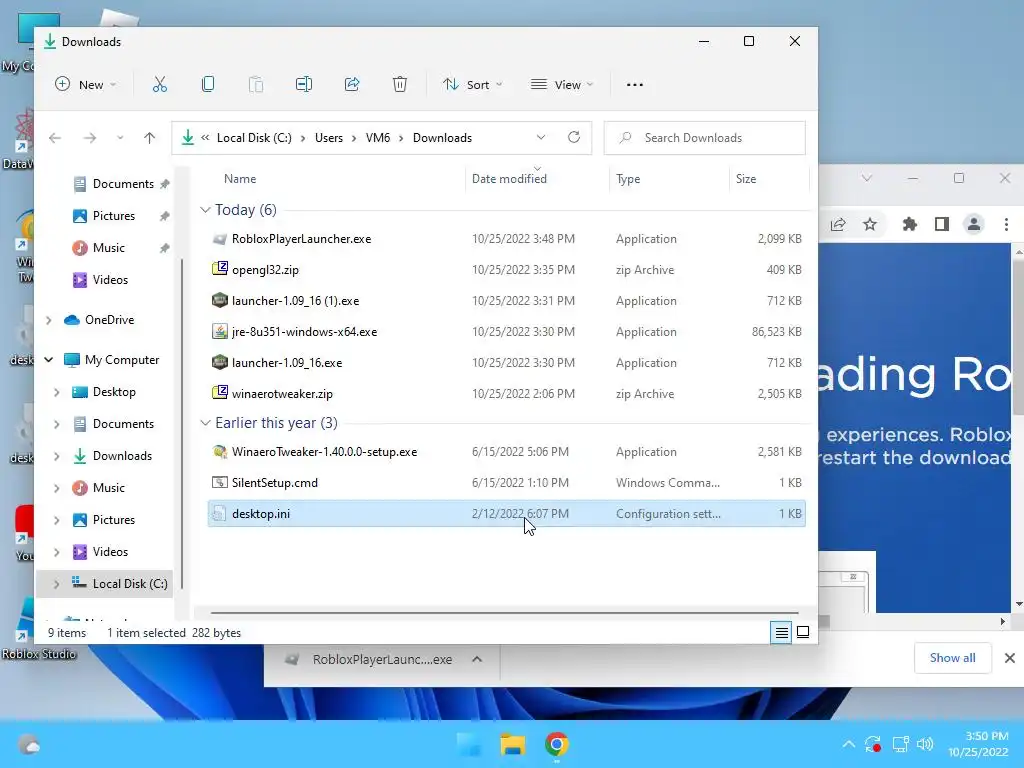Open address bar history dropdown

coord(541,137)
